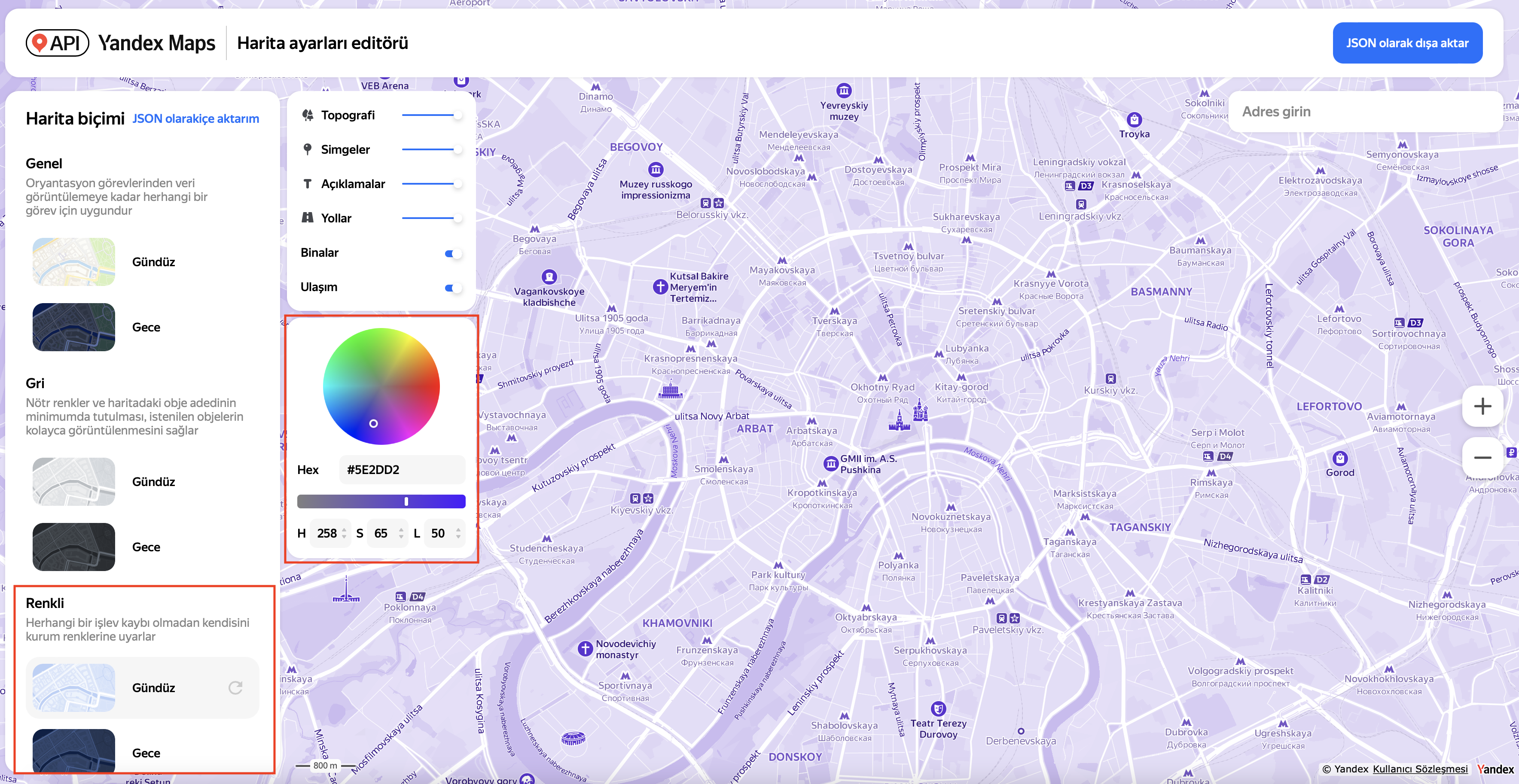Click the Arbatskaya metro station icon
Screen dimensions: 1519x784
click(812, 421)
